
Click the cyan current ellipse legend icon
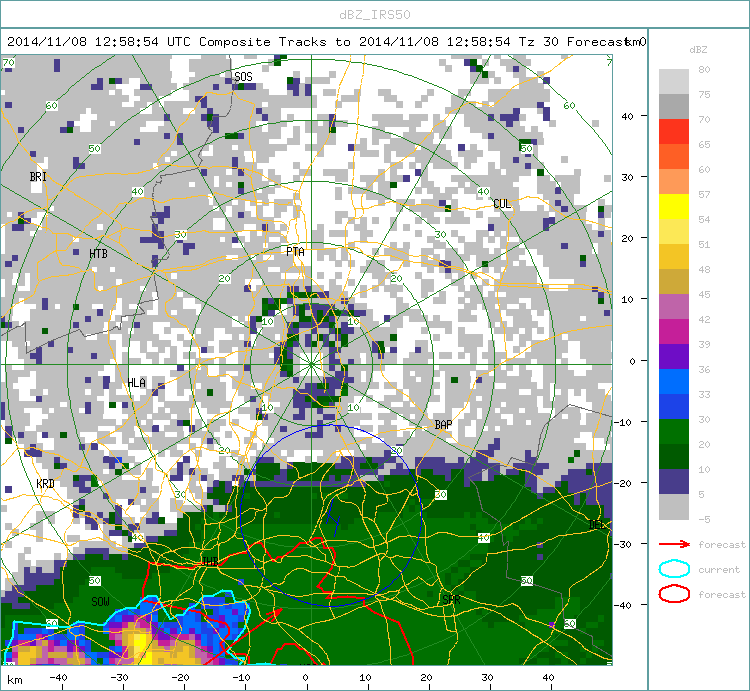click(674, 569)
